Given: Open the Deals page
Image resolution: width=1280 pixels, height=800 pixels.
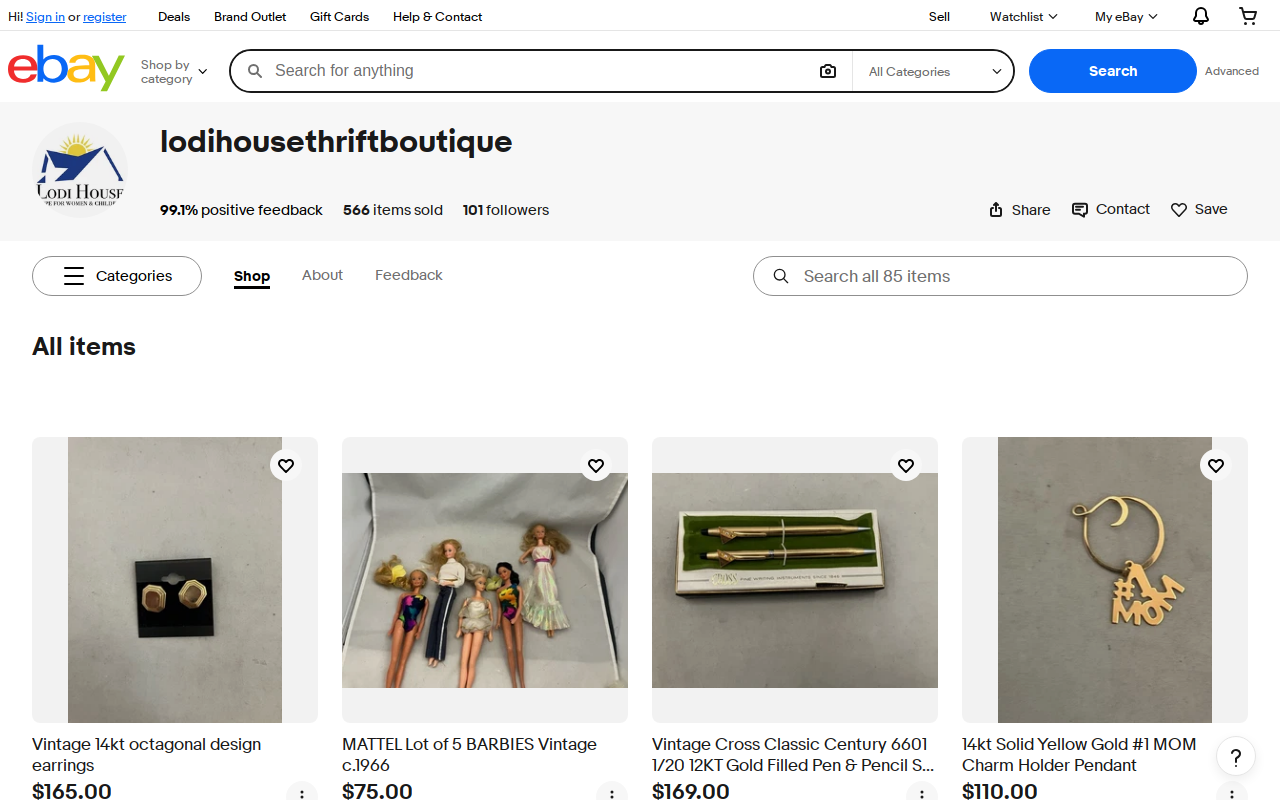Looking at the screenshot, I should click(174, 16).
